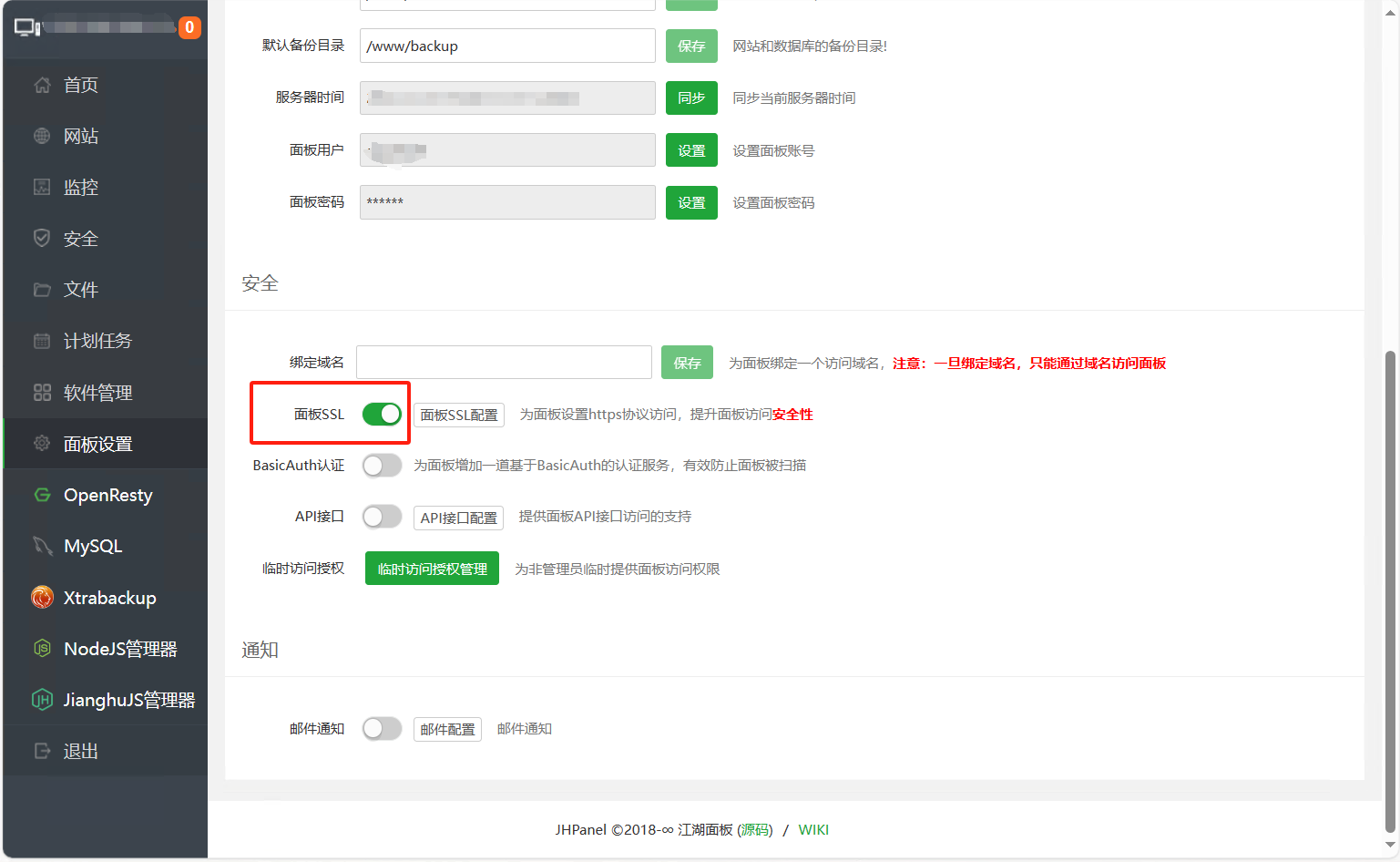The image size is (1400, 862).
Task: Select the 网站 website icon
Action: pos(42,135)
